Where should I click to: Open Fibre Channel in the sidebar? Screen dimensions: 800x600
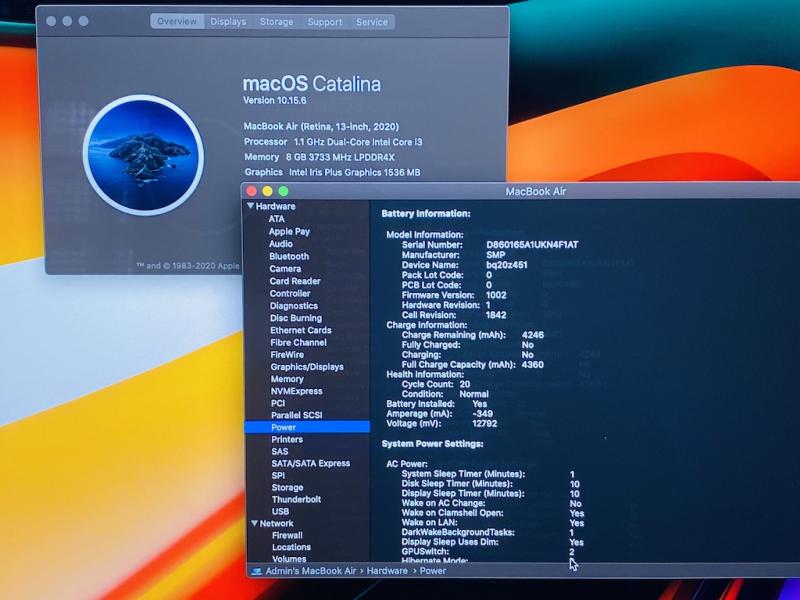point(298,342)
